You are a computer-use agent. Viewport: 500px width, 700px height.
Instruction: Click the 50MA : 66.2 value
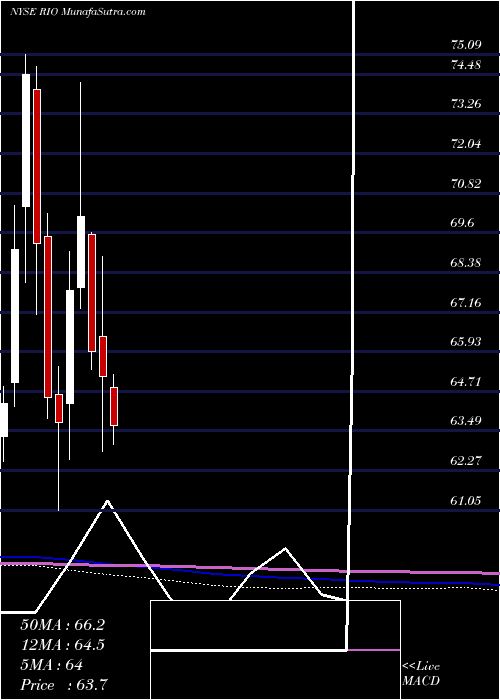click(62, 625)
